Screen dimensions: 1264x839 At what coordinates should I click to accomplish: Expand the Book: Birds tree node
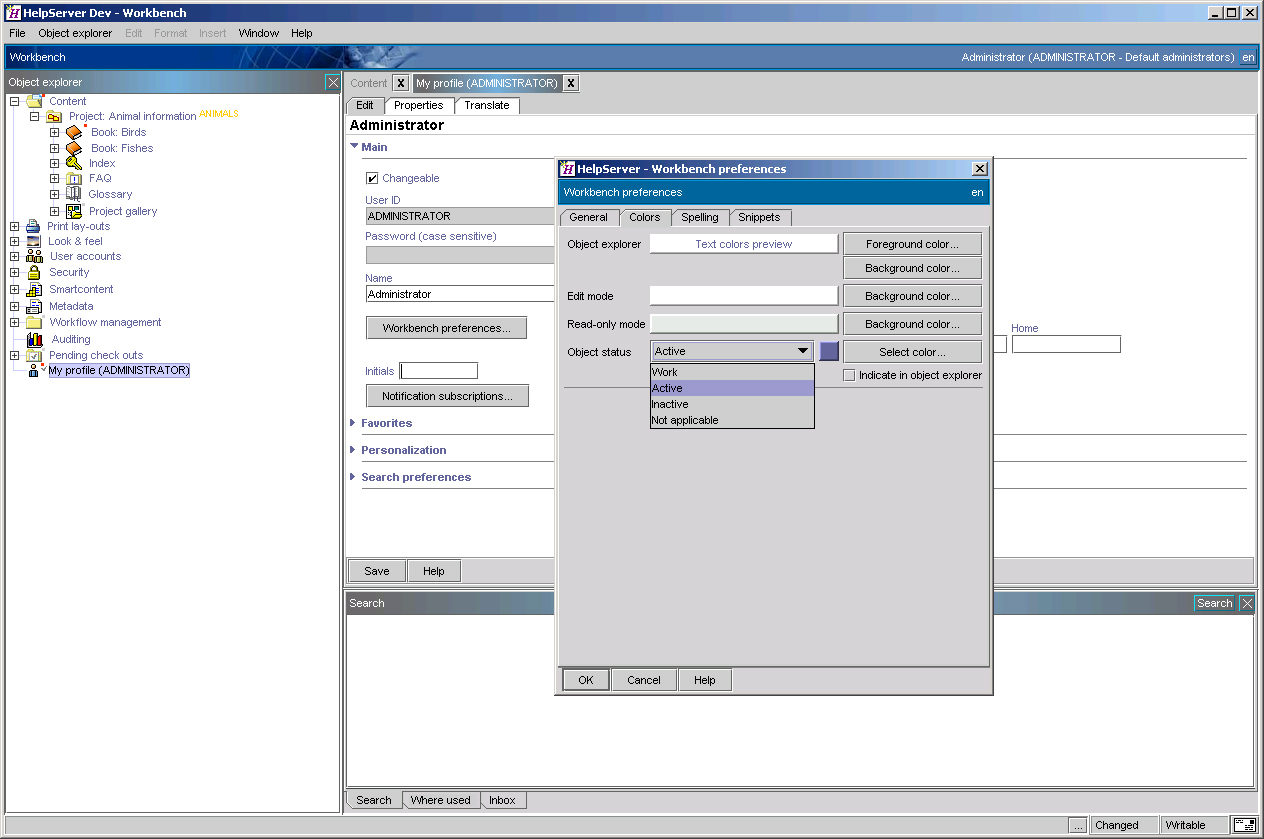56,132
